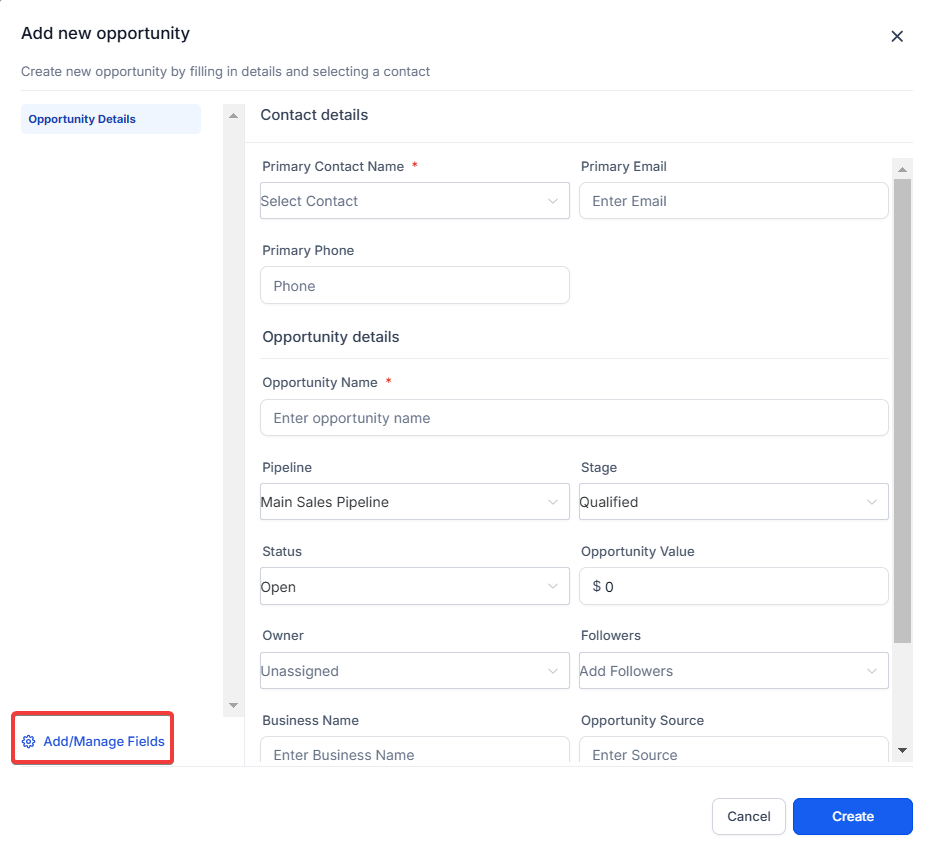Click into the Primary Email field
931x858 pixels.
click(733, 201)
